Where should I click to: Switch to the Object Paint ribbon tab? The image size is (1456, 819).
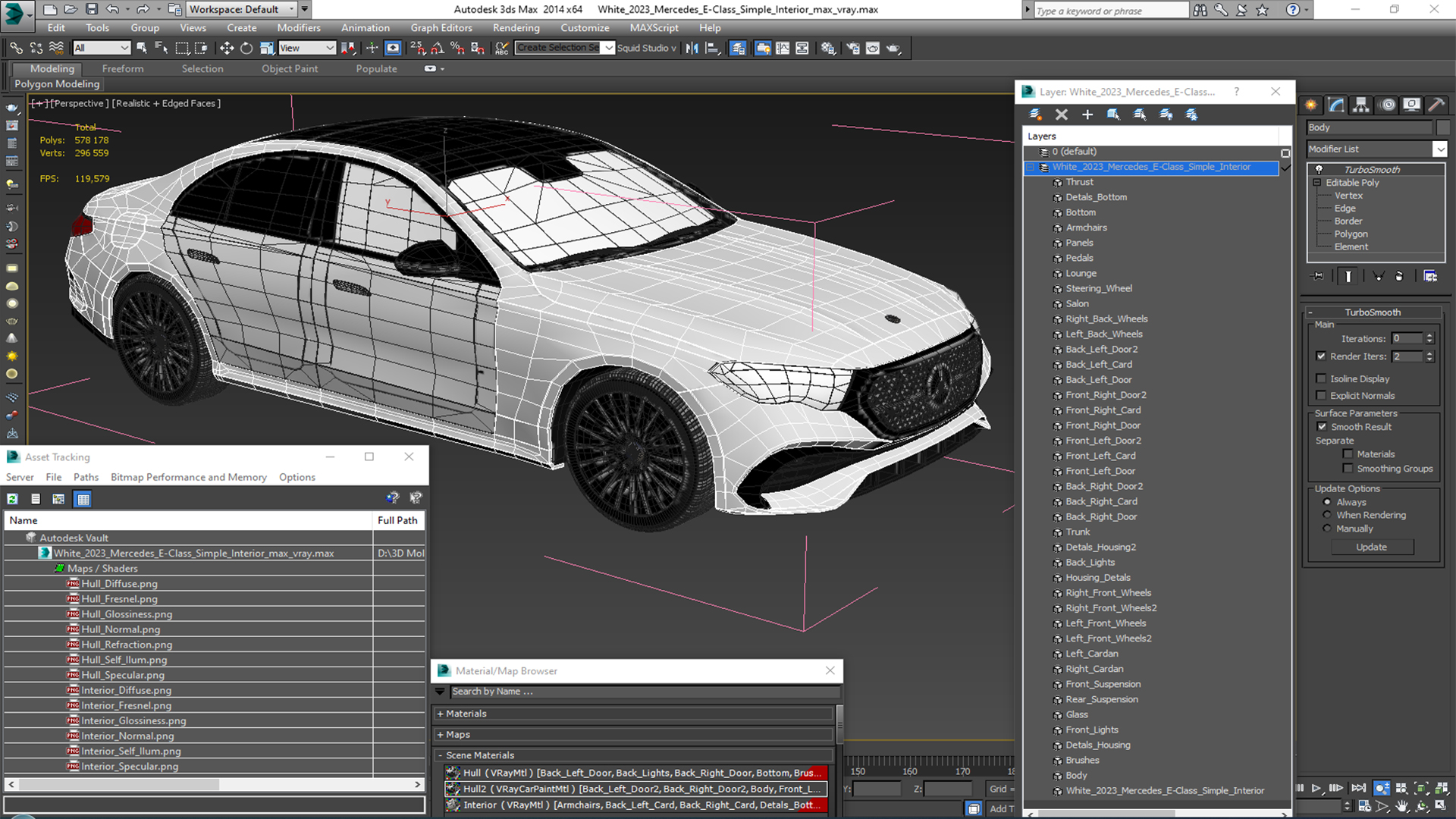[290, 68]
